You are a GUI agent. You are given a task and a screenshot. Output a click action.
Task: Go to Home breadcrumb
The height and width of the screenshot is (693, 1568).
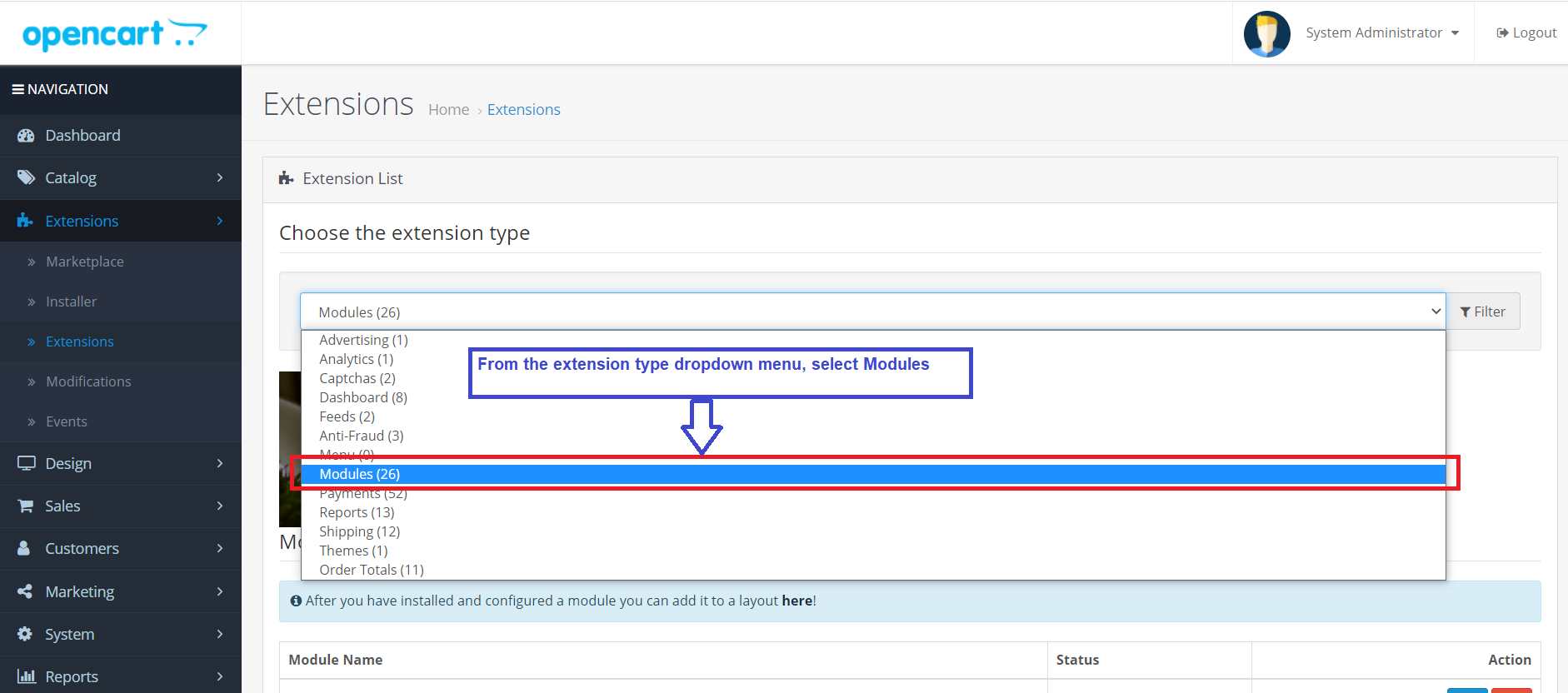(448, 109)
